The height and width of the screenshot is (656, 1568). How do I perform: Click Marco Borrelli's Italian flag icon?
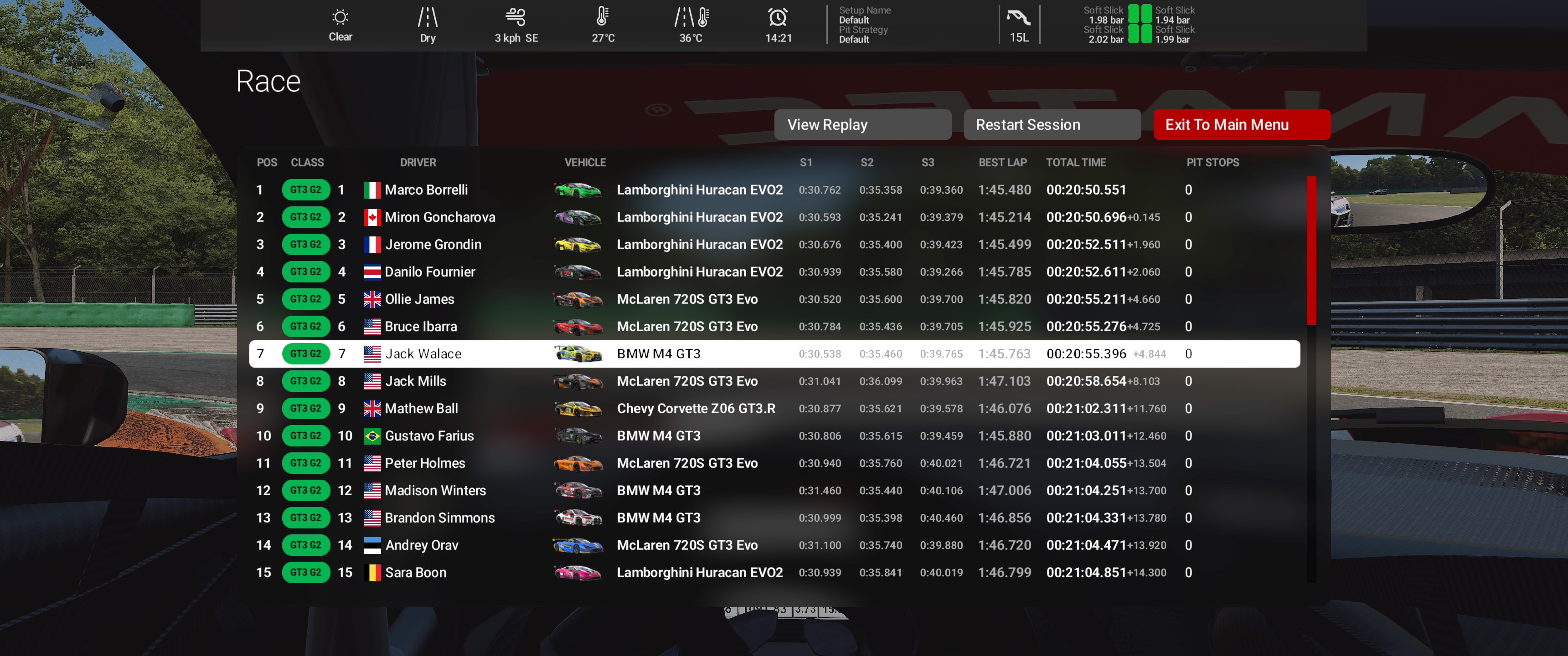(x=372, y=190)
